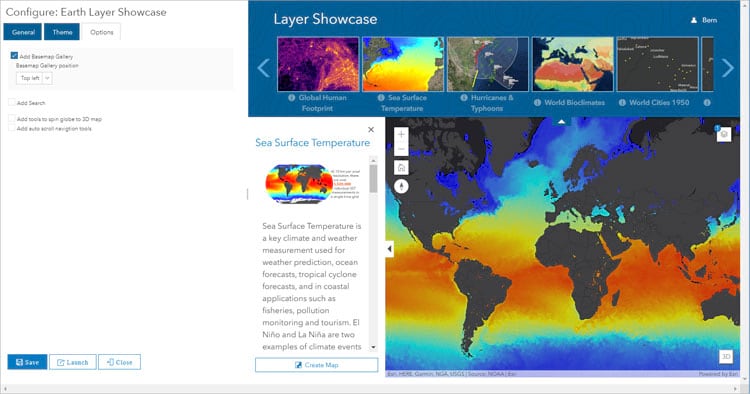
Task: Uncheck Add Basemap Gallery option
Action: tap(14, 56)
